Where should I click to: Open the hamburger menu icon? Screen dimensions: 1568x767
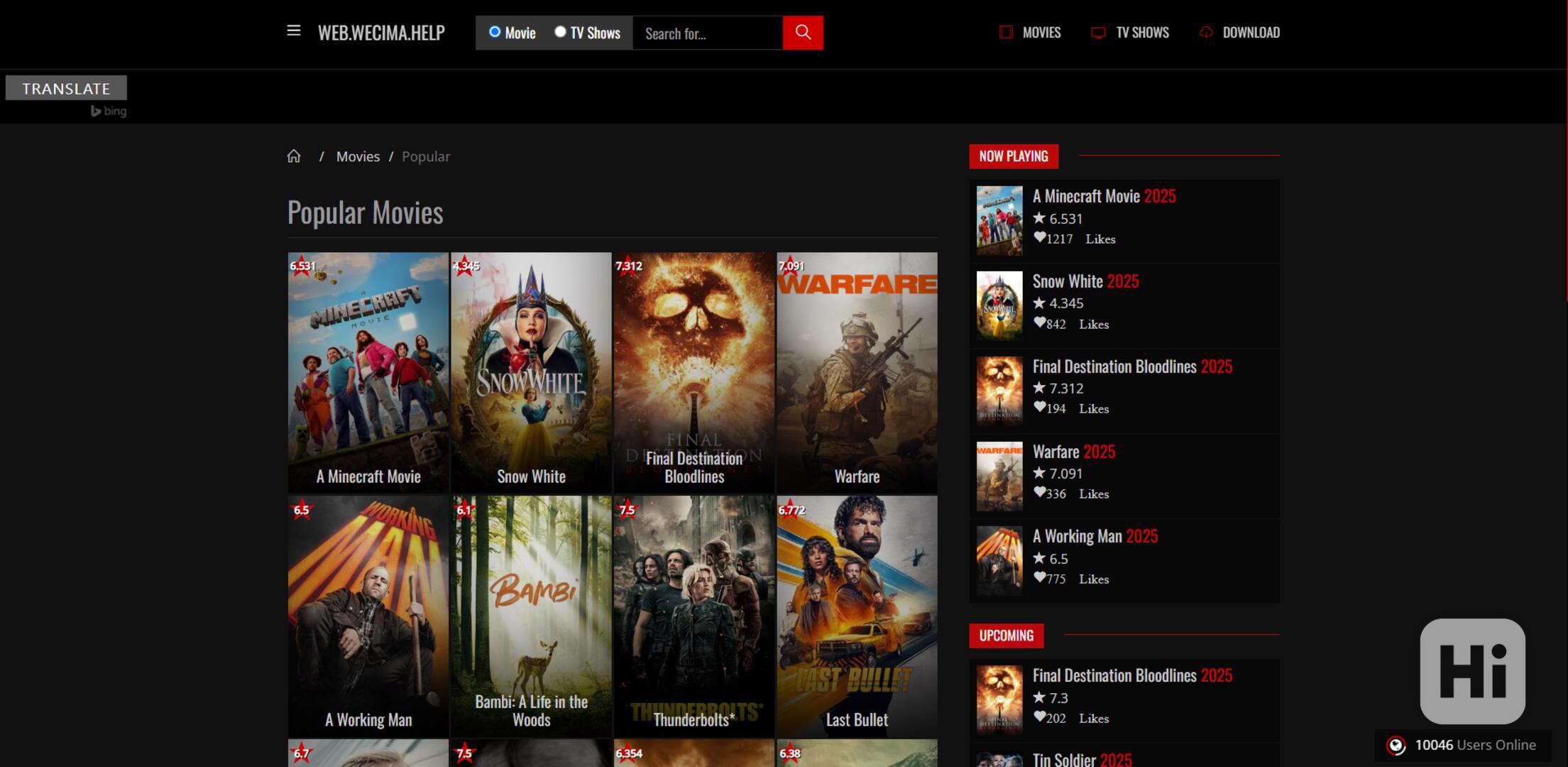pyautogui.click(x=293, y=31)
